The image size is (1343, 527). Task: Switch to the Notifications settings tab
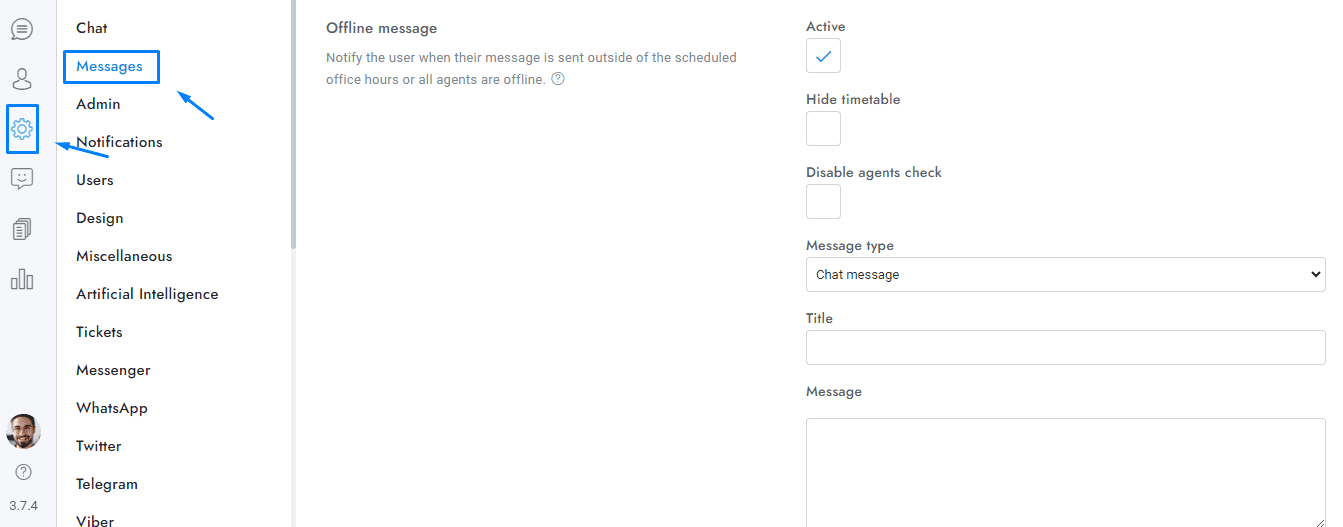pyautogui.click(x=119, y=142)
